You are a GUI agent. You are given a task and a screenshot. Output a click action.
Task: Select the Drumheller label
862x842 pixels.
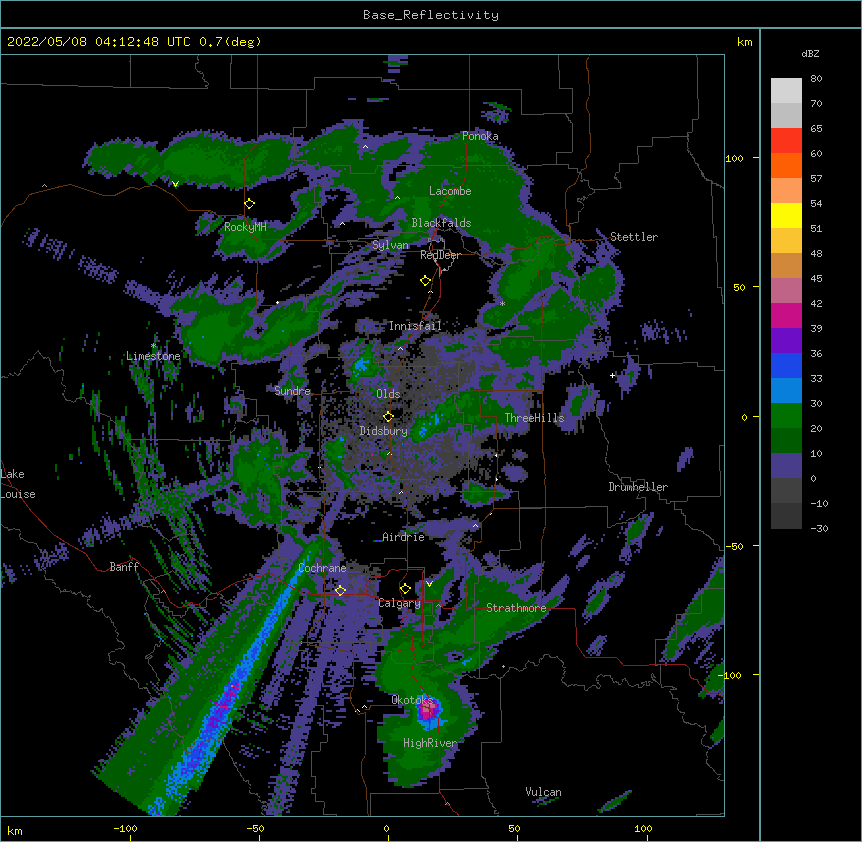click(638, 487)
